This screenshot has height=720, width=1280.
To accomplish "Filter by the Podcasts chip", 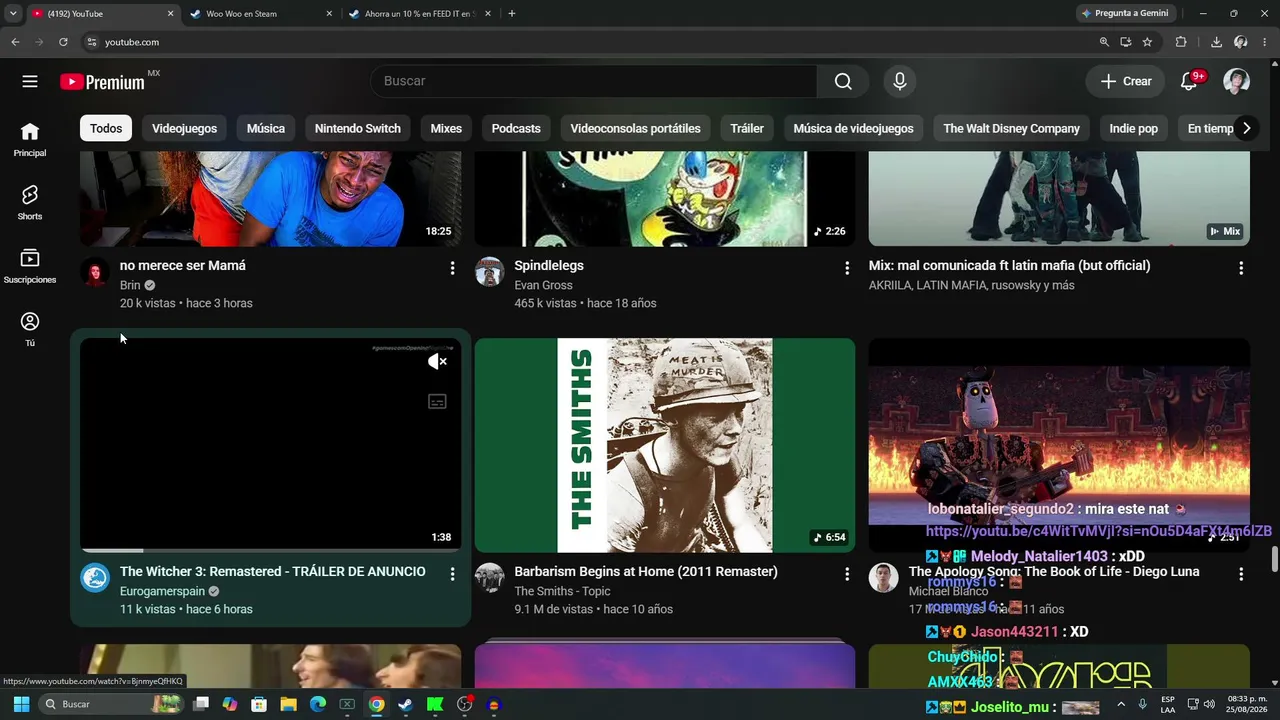I will [516, 128].
